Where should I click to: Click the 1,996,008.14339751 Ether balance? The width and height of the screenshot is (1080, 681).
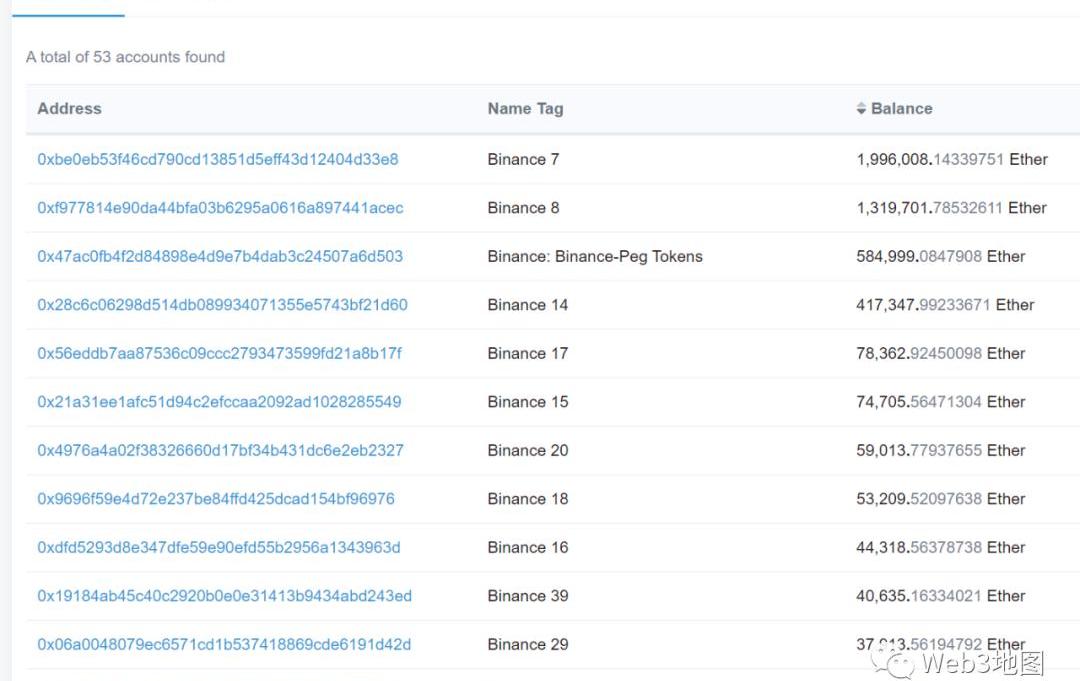click(952, 160)
